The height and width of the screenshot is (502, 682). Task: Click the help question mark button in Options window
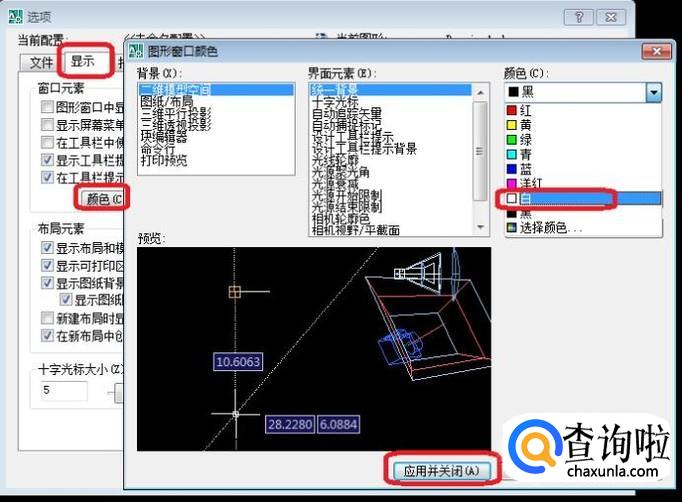[579, 17]
